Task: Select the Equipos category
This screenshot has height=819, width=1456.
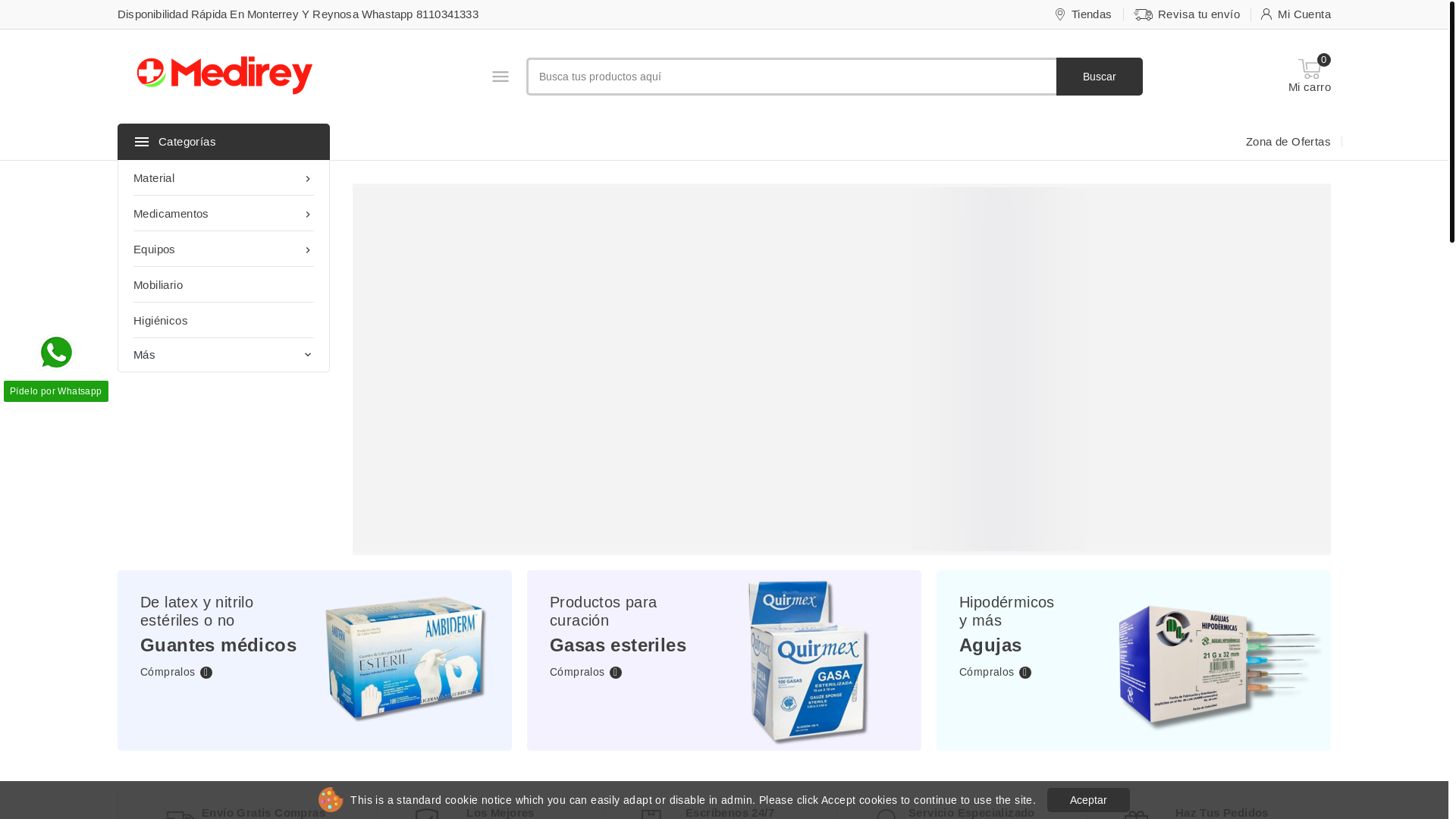Action: (224, 249)
